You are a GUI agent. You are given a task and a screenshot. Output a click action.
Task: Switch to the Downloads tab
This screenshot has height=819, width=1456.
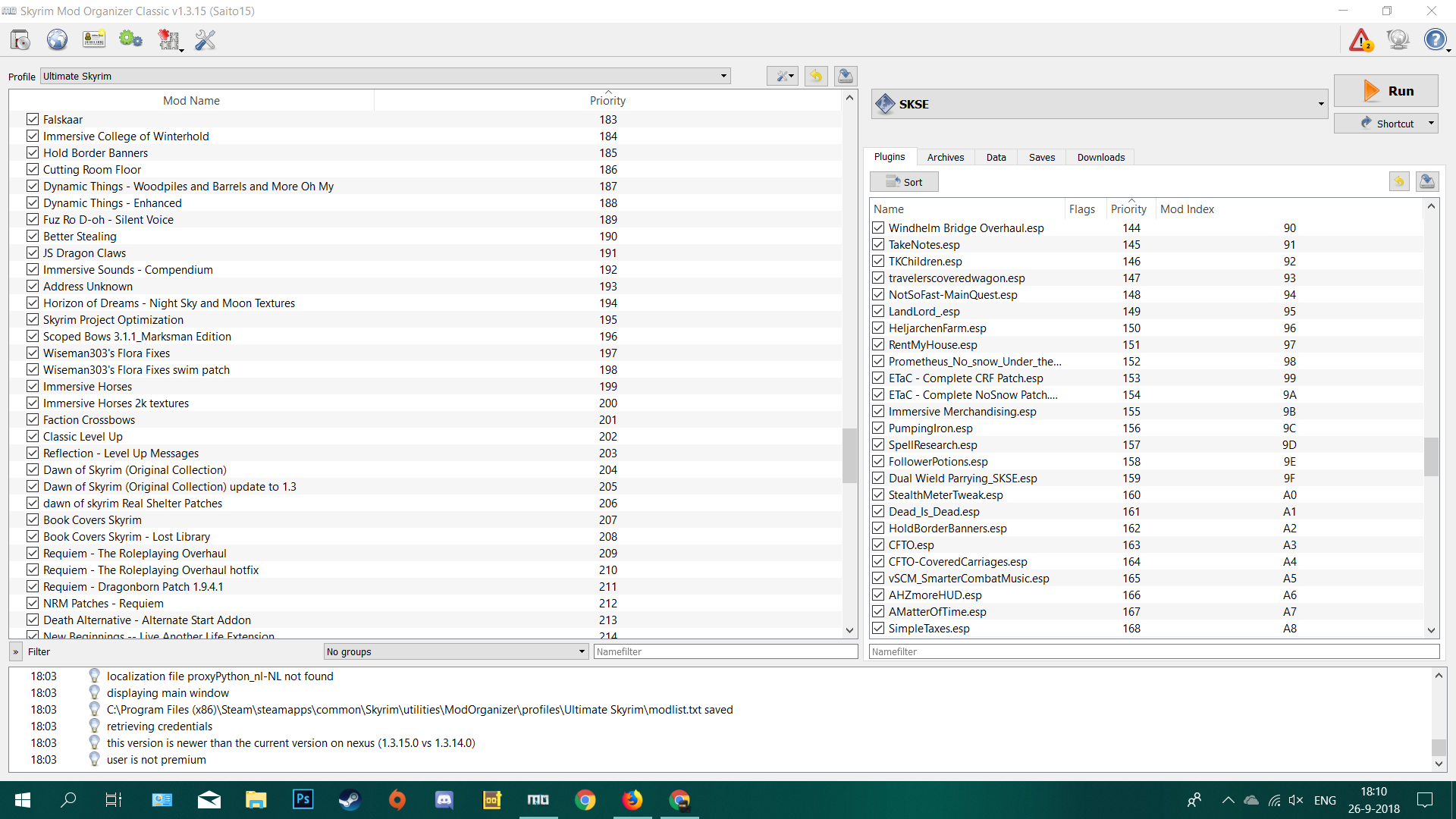click(1101, 157)
